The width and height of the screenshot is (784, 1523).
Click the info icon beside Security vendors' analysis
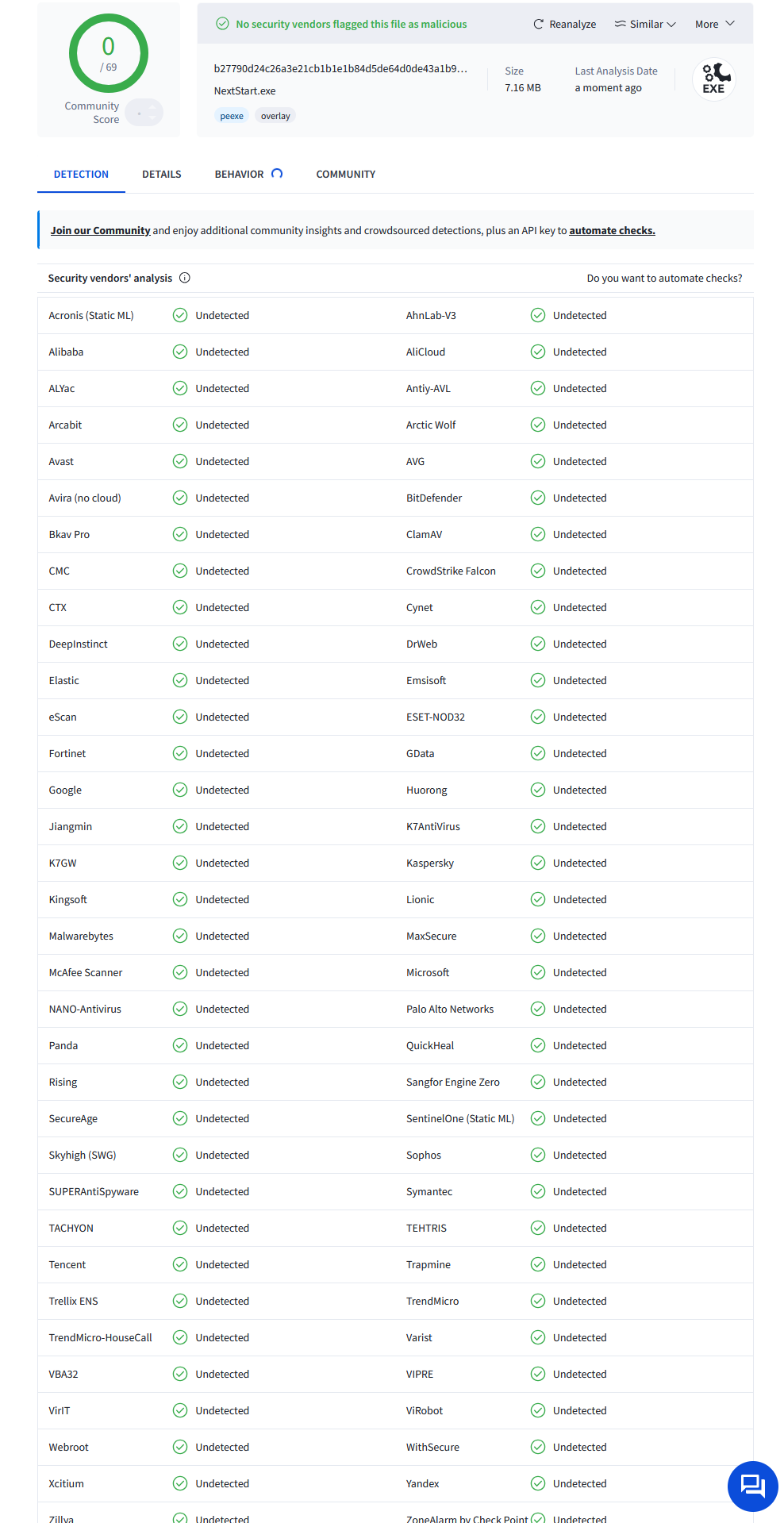[x=185, y=278]
